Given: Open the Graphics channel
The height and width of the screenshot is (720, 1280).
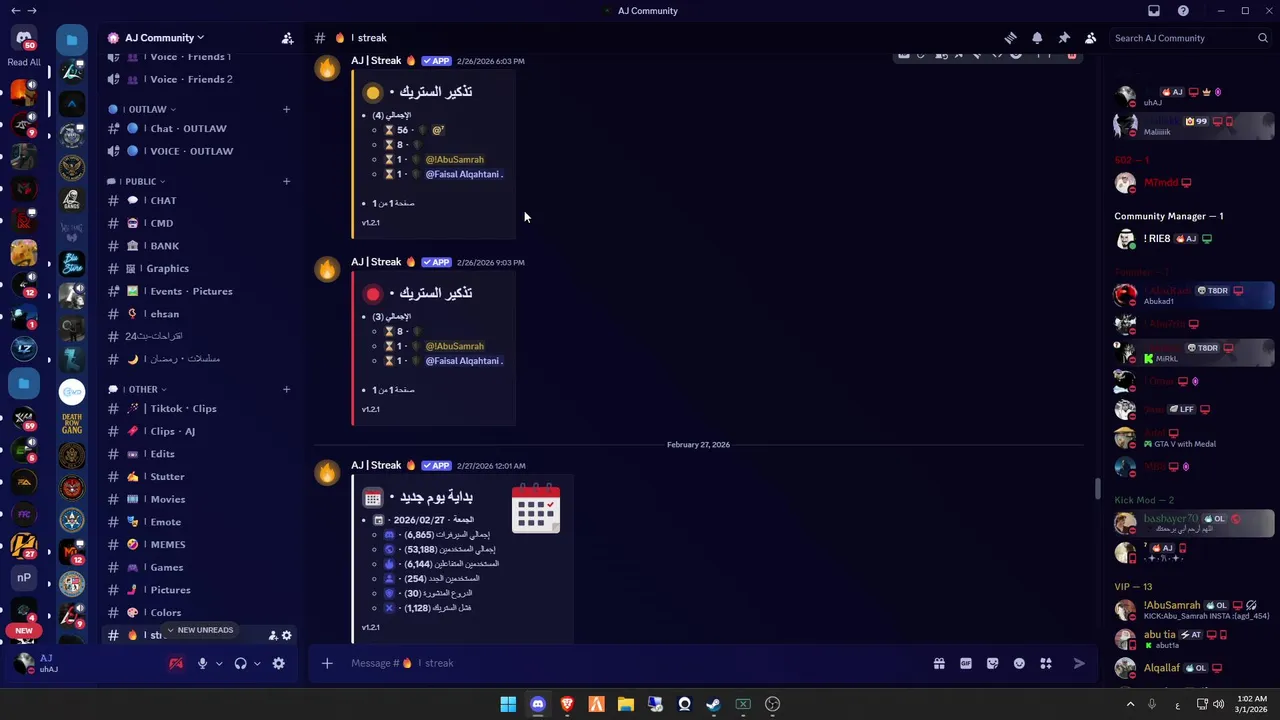Looking at the screenshot, I should [199, 268].
